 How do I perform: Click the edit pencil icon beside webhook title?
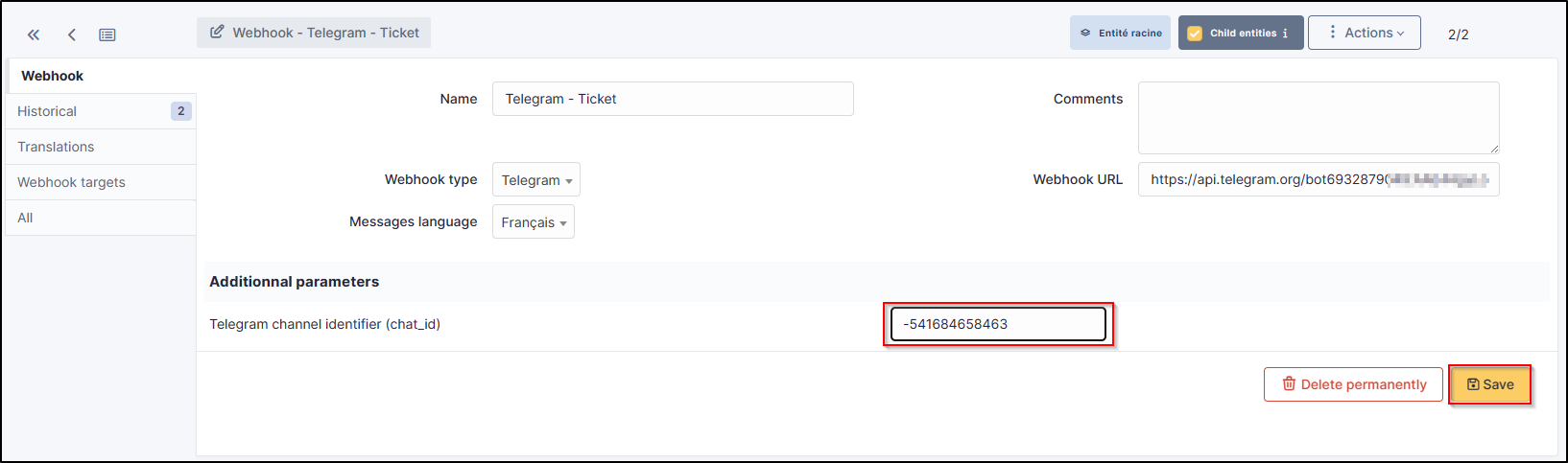217,33
